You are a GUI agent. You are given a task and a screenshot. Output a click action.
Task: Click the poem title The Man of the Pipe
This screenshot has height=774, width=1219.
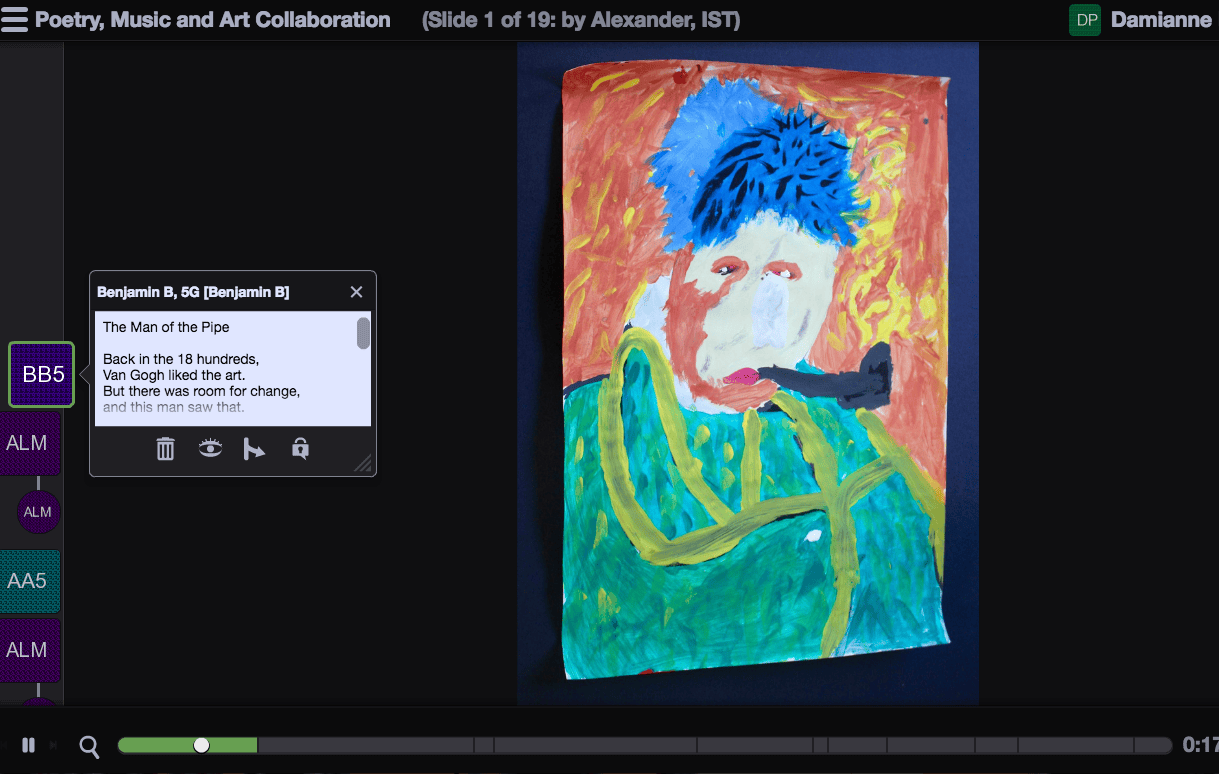click(166, 327)
